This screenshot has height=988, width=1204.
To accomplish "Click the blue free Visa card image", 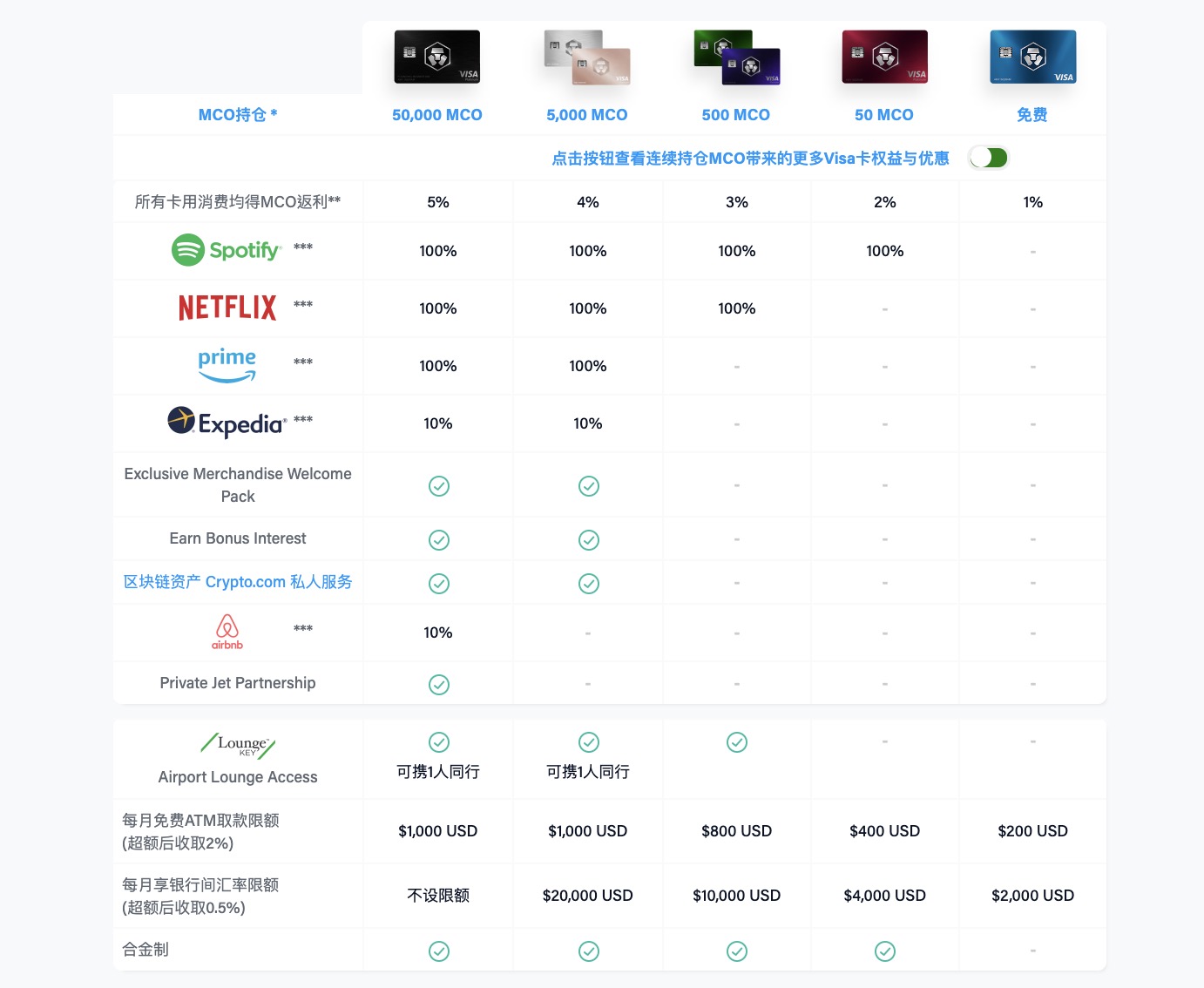I will [1033, 57].
